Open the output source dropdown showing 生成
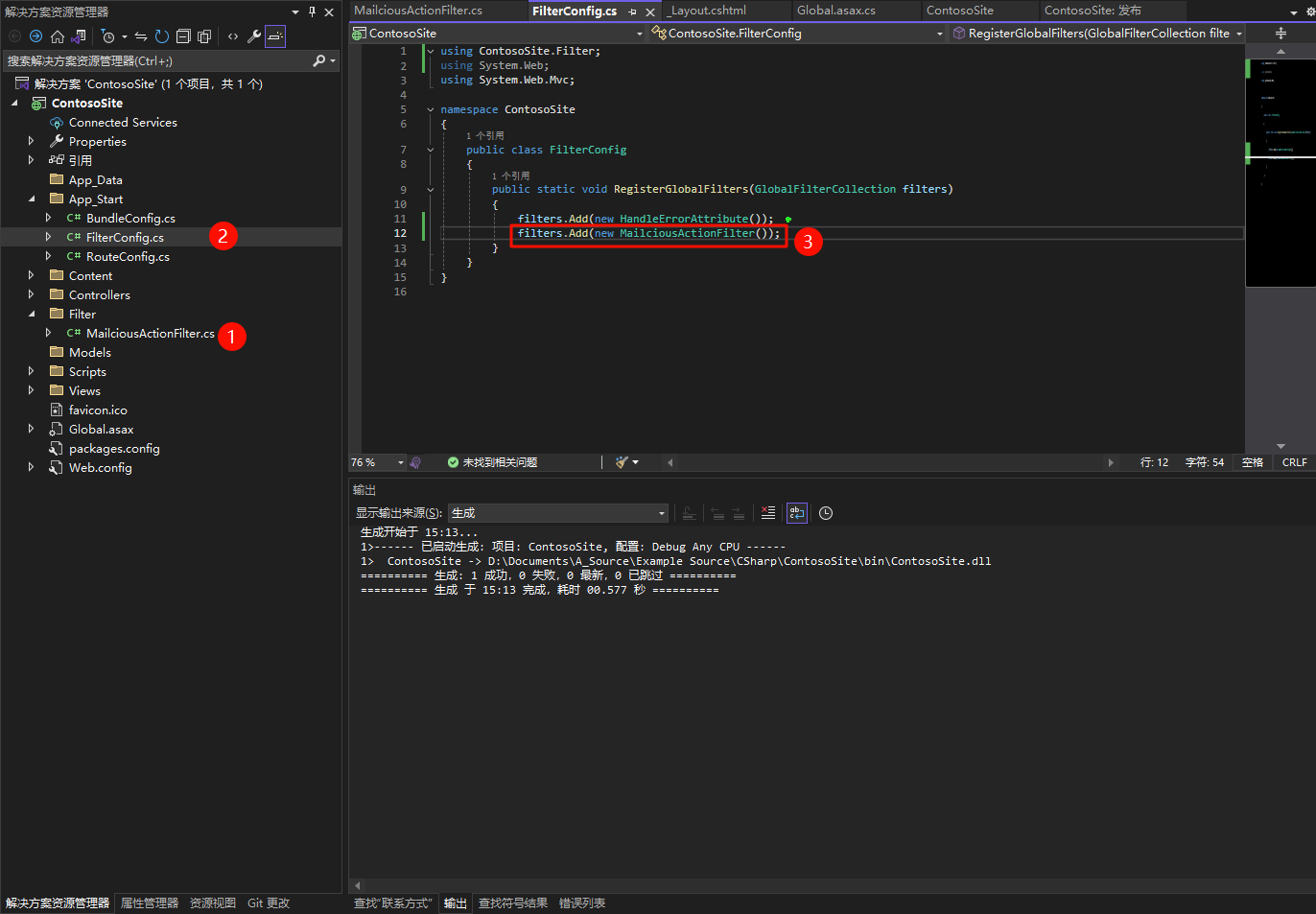Viewport: 1316px width, 914px height. point(557,513)
